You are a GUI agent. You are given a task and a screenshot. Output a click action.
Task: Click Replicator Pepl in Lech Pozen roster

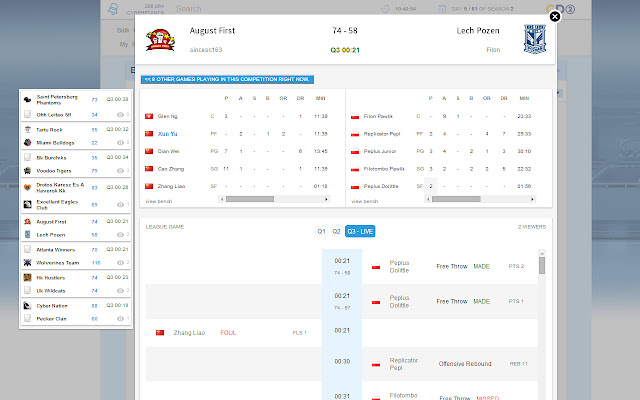click(382, 134)
